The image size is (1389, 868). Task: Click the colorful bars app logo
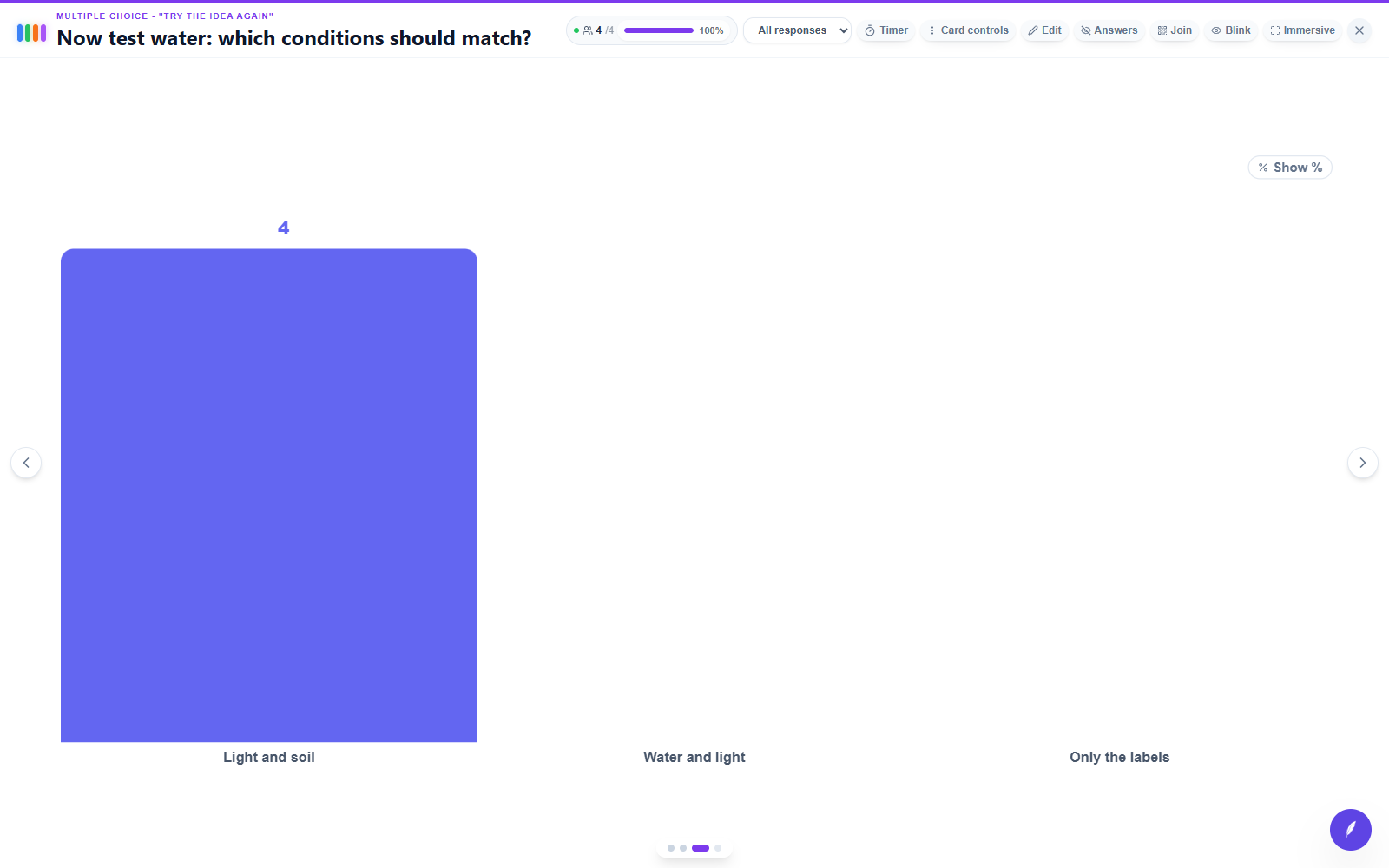[31, 33]
